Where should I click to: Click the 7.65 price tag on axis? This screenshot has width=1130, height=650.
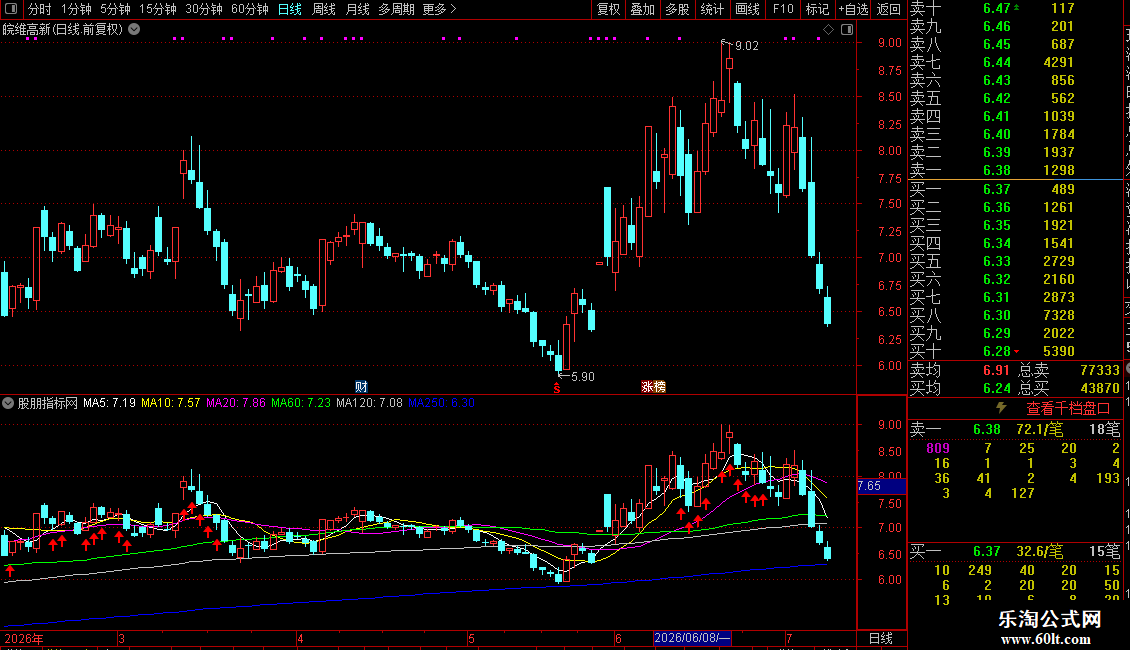(881, 486)
